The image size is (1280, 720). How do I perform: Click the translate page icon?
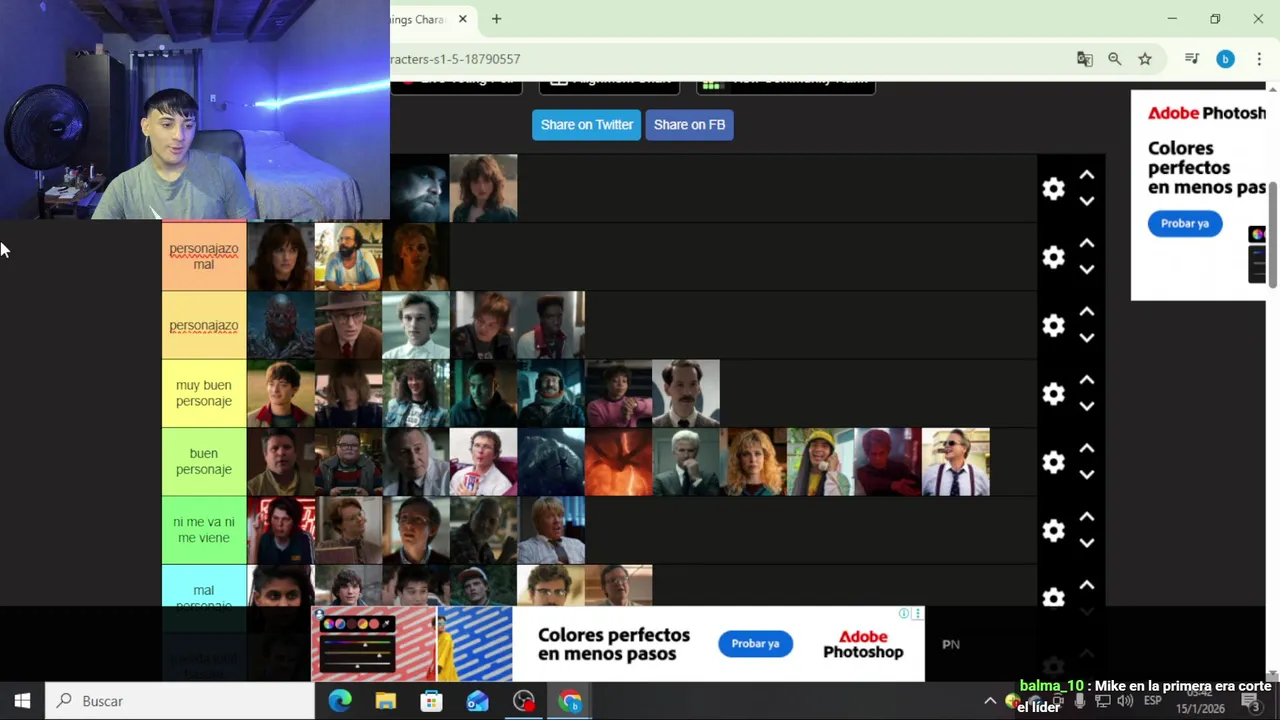[1085, 59]
